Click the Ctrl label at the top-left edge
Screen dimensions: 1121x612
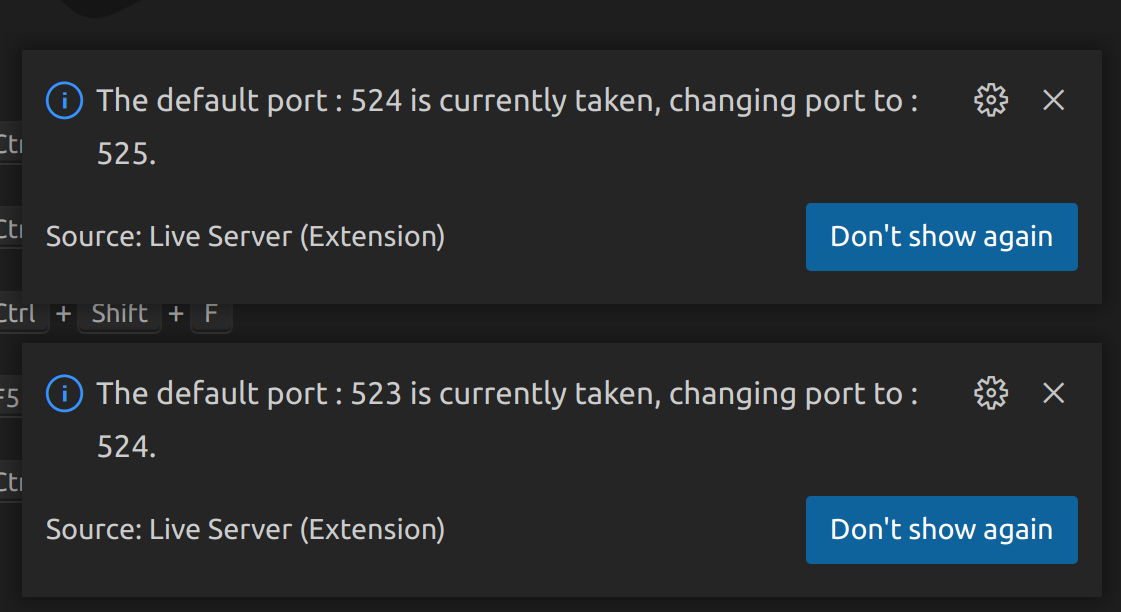click(12, 143)
